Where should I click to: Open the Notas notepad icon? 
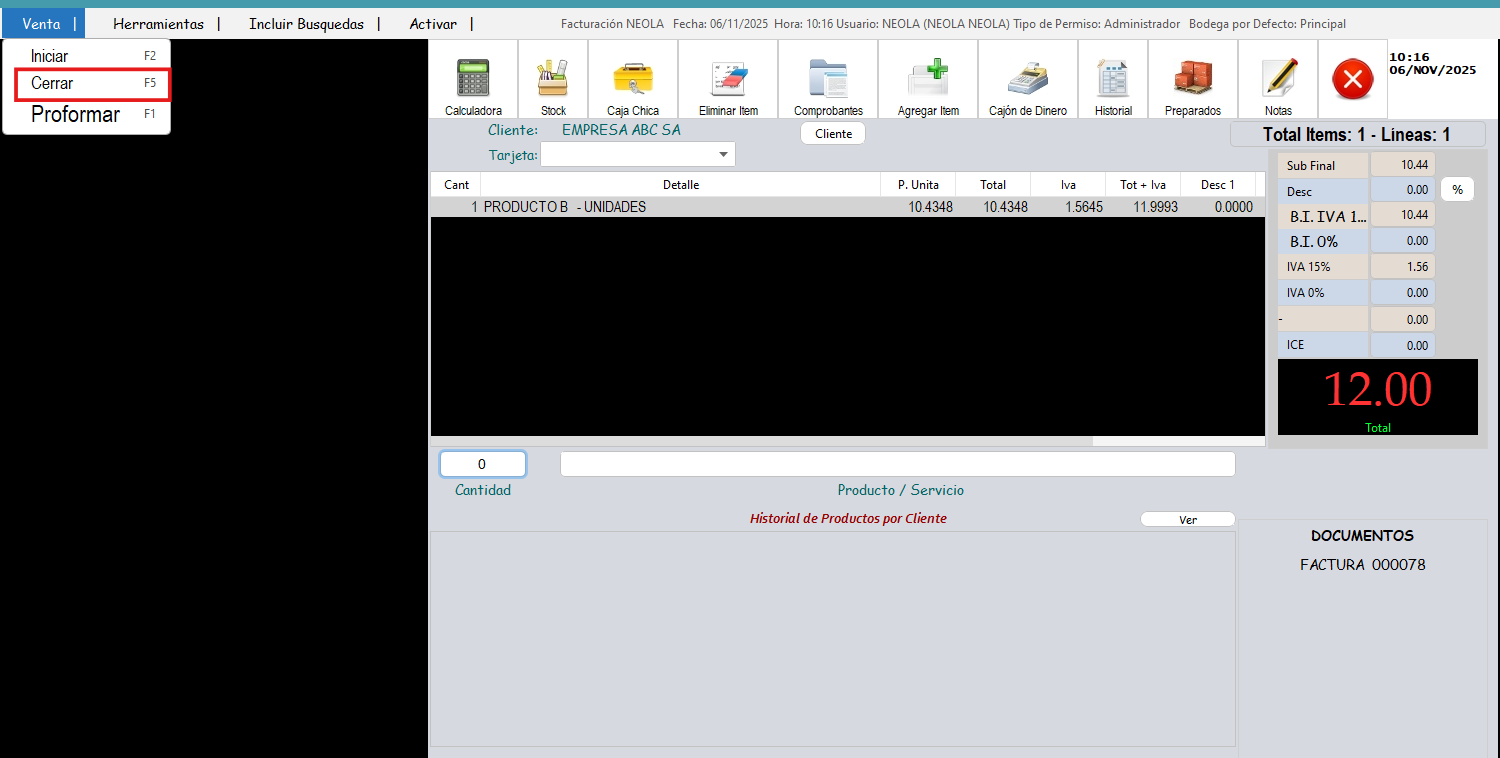[x=1278, y=80]
